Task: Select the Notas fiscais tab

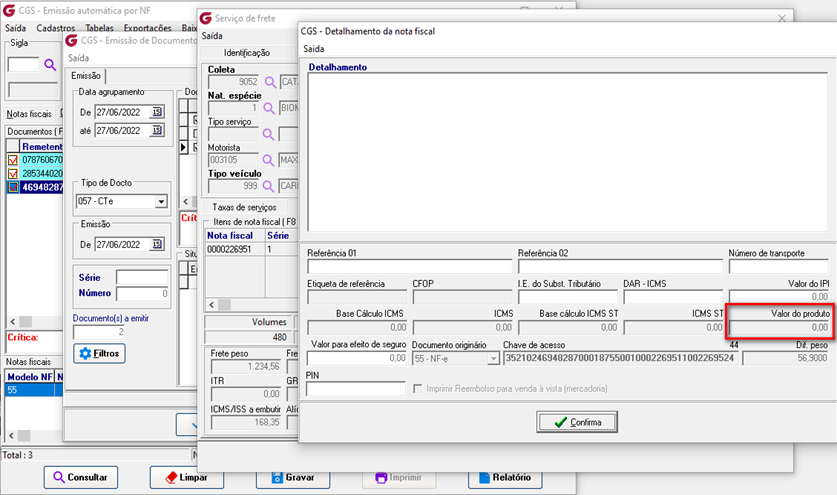Action: pos(29,114)
